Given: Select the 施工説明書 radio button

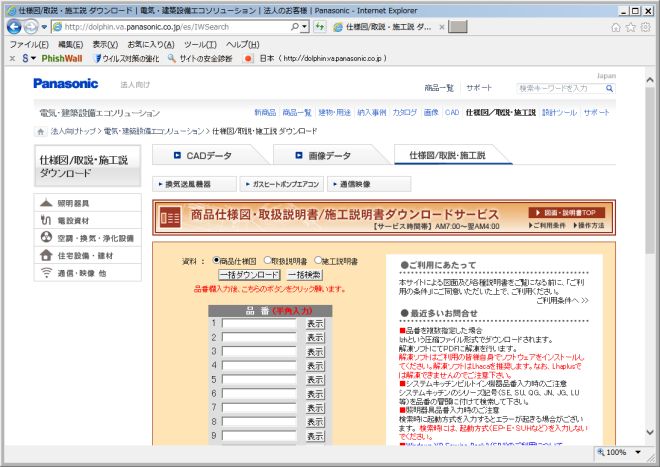Looking at the screenshot, I should [318, 260].
